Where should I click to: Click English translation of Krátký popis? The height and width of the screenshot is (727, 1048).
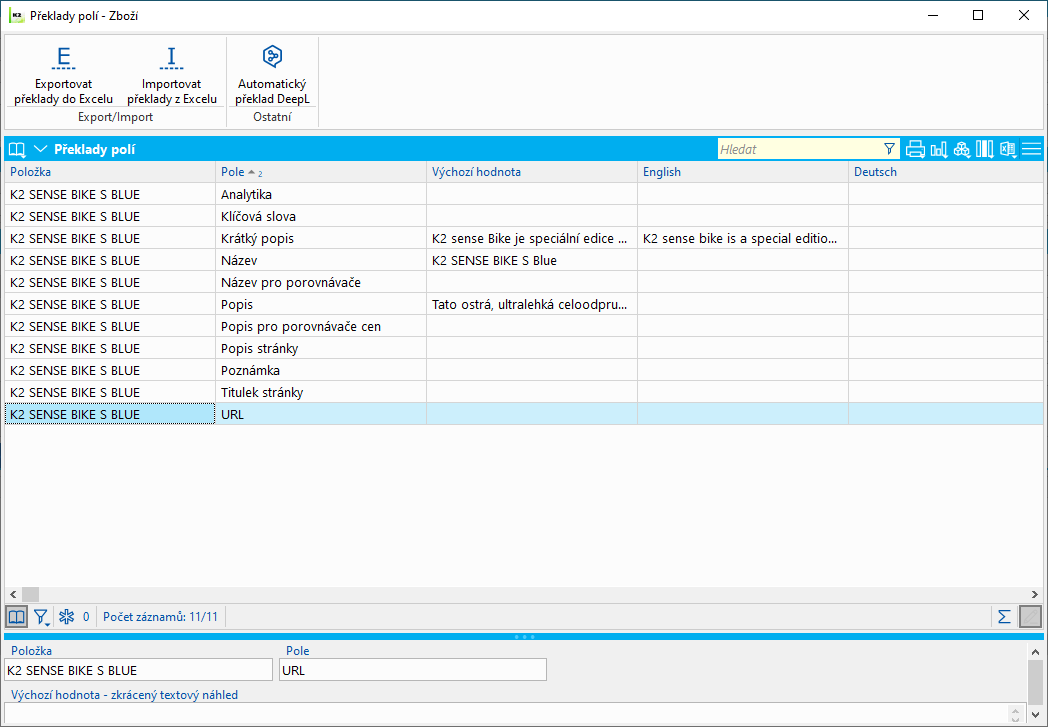743,239
